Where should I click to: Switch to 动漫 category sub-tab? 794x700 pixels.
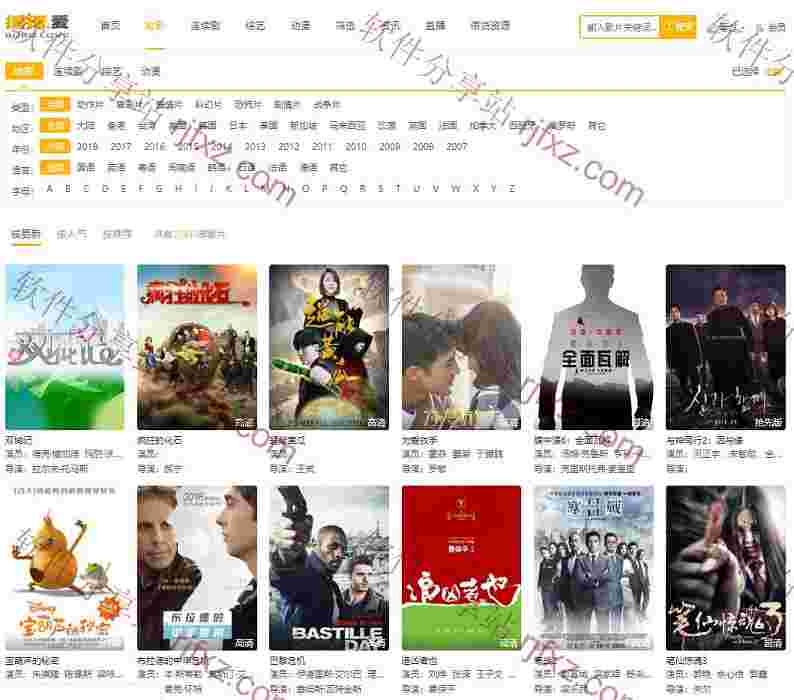tap(150, 71)
